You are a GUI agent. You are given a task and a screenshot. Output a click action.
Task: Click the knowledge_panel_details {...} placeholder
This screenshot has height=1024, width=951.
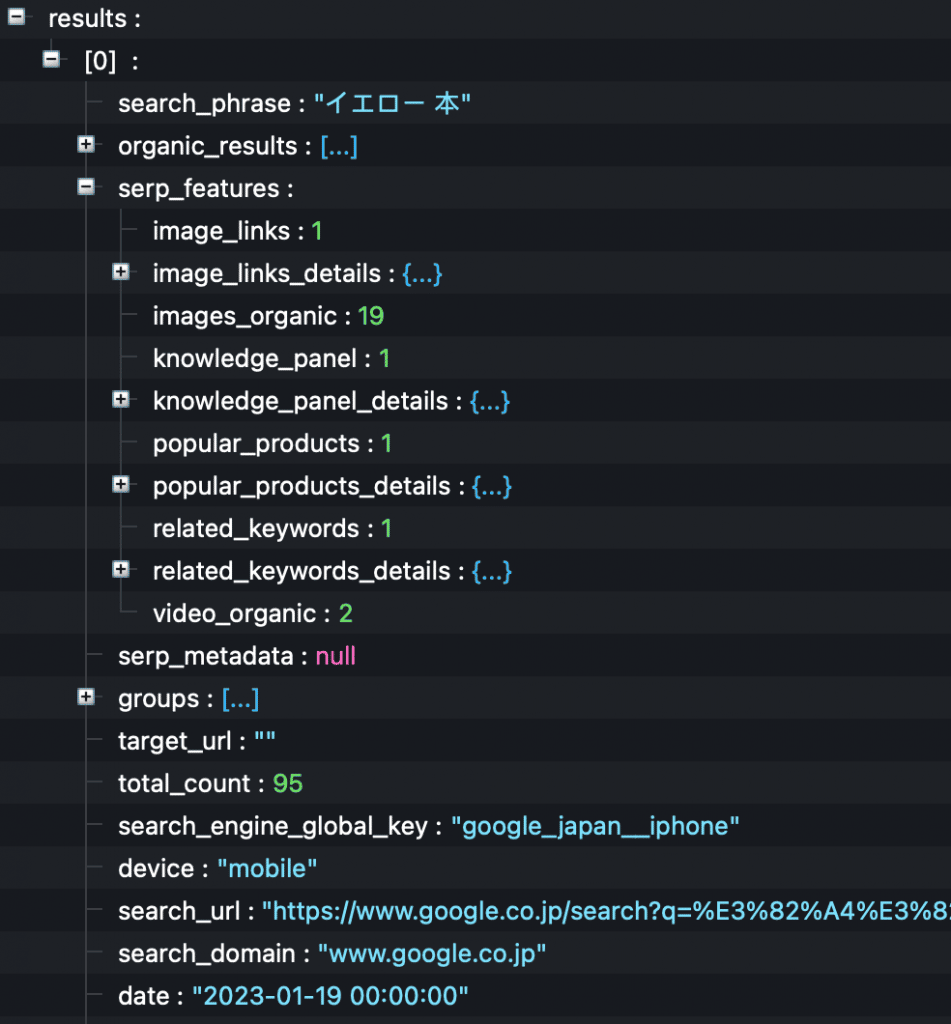point(490,402)
